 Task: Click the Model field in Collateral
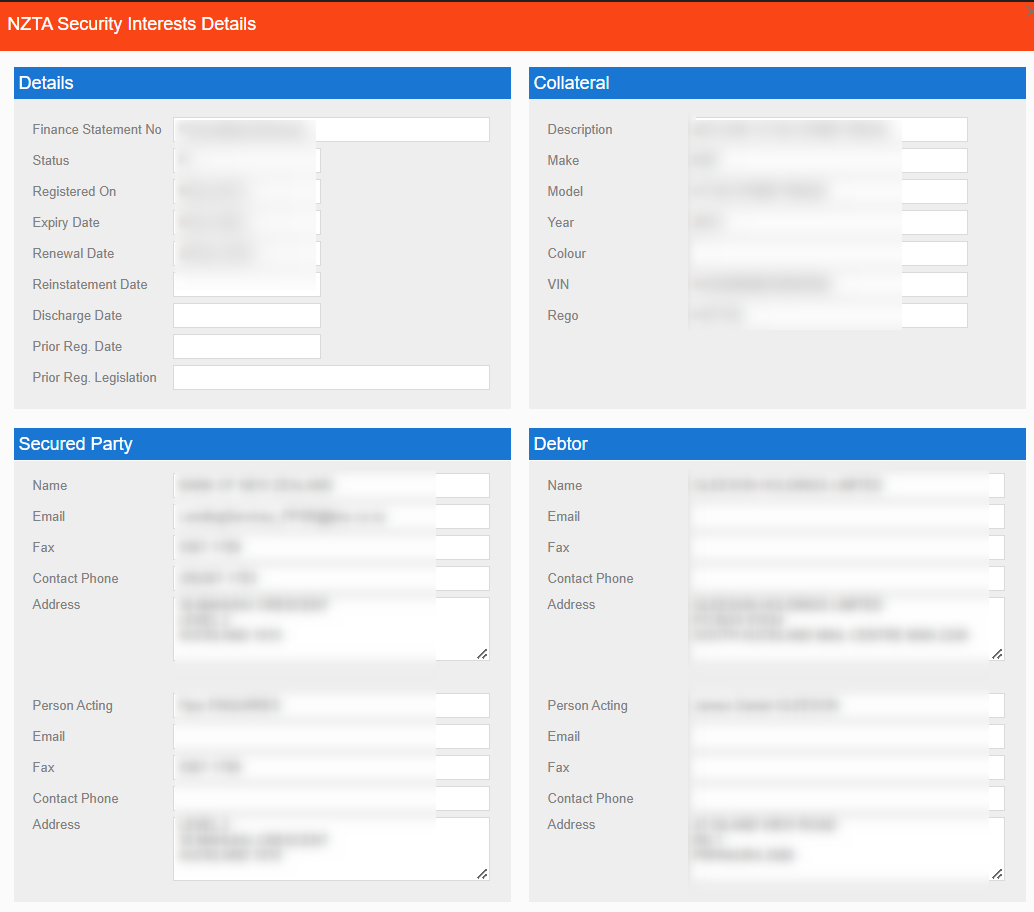(x=828, y=191)
